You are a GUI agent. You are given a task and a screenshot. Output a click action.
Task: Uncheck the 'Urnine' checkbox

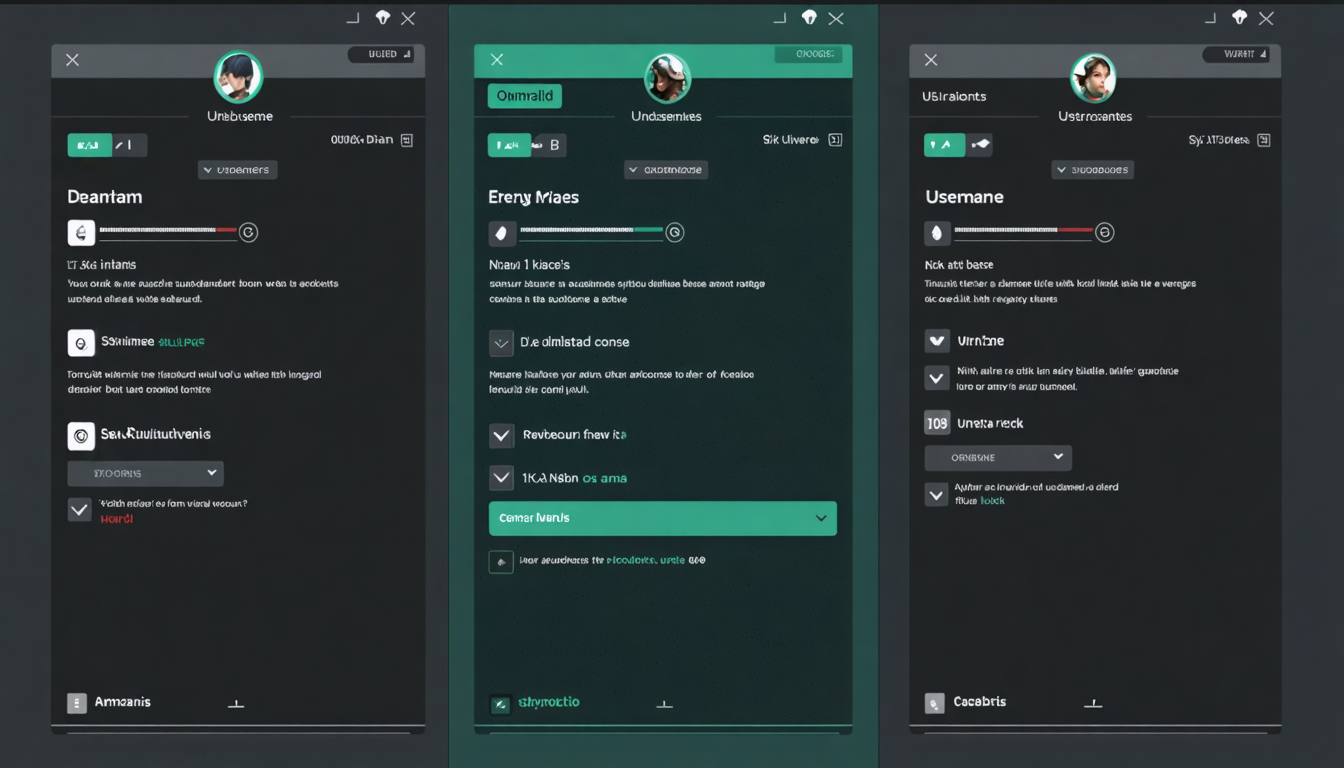(936, 341)
